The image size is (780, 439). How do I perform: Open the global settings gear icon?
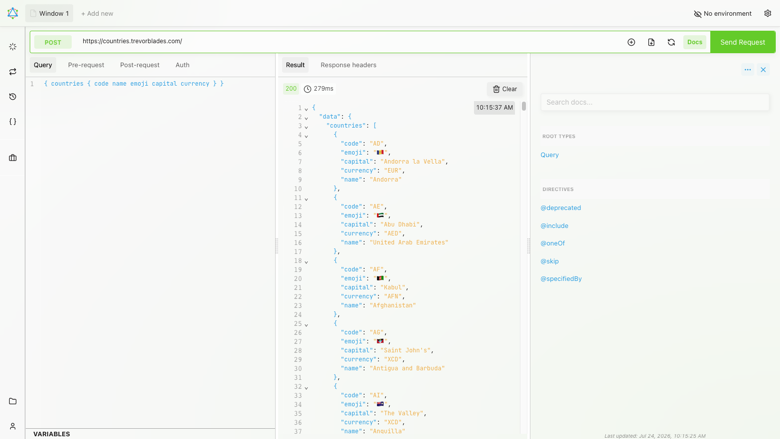(768, 13)
